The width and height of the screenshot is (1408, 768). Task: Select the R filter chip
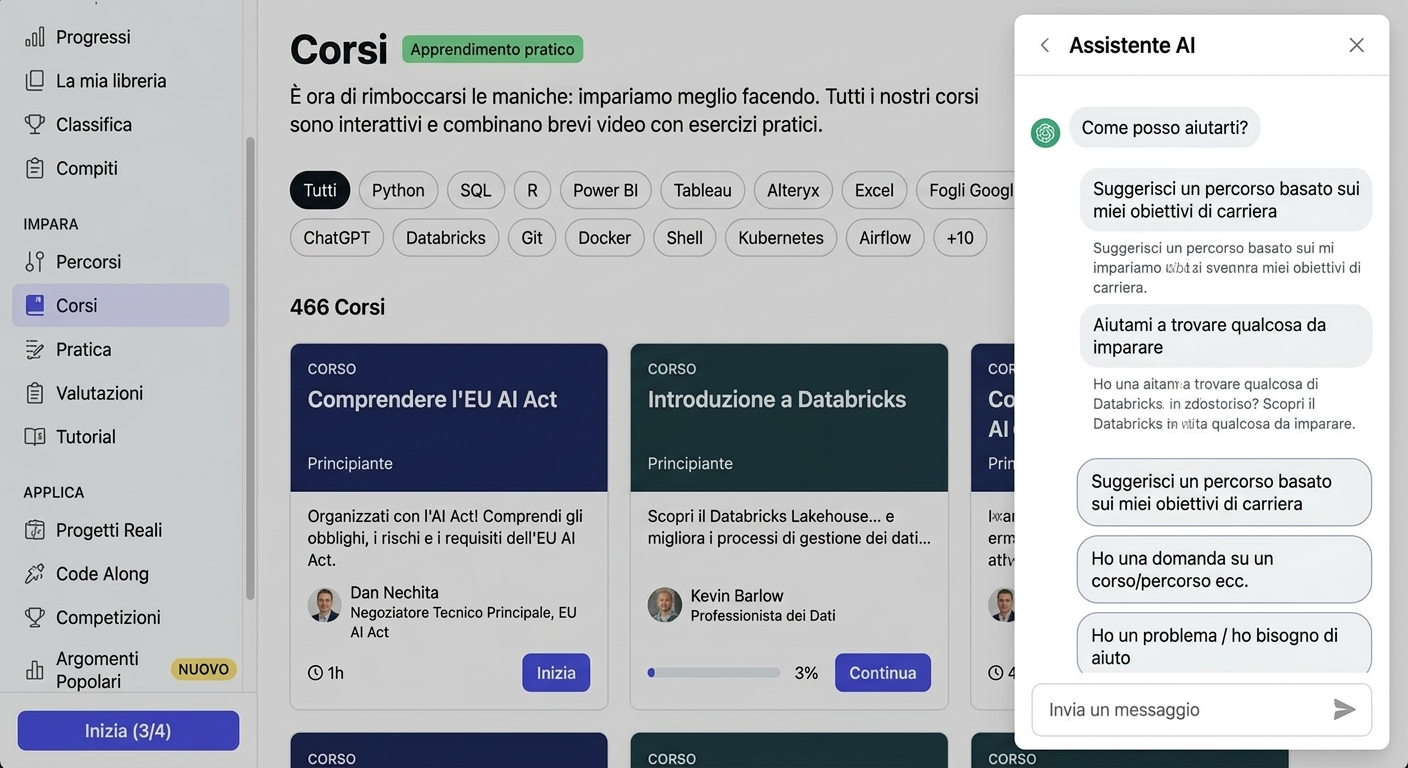pyautogui.click(x=532, y=190)
